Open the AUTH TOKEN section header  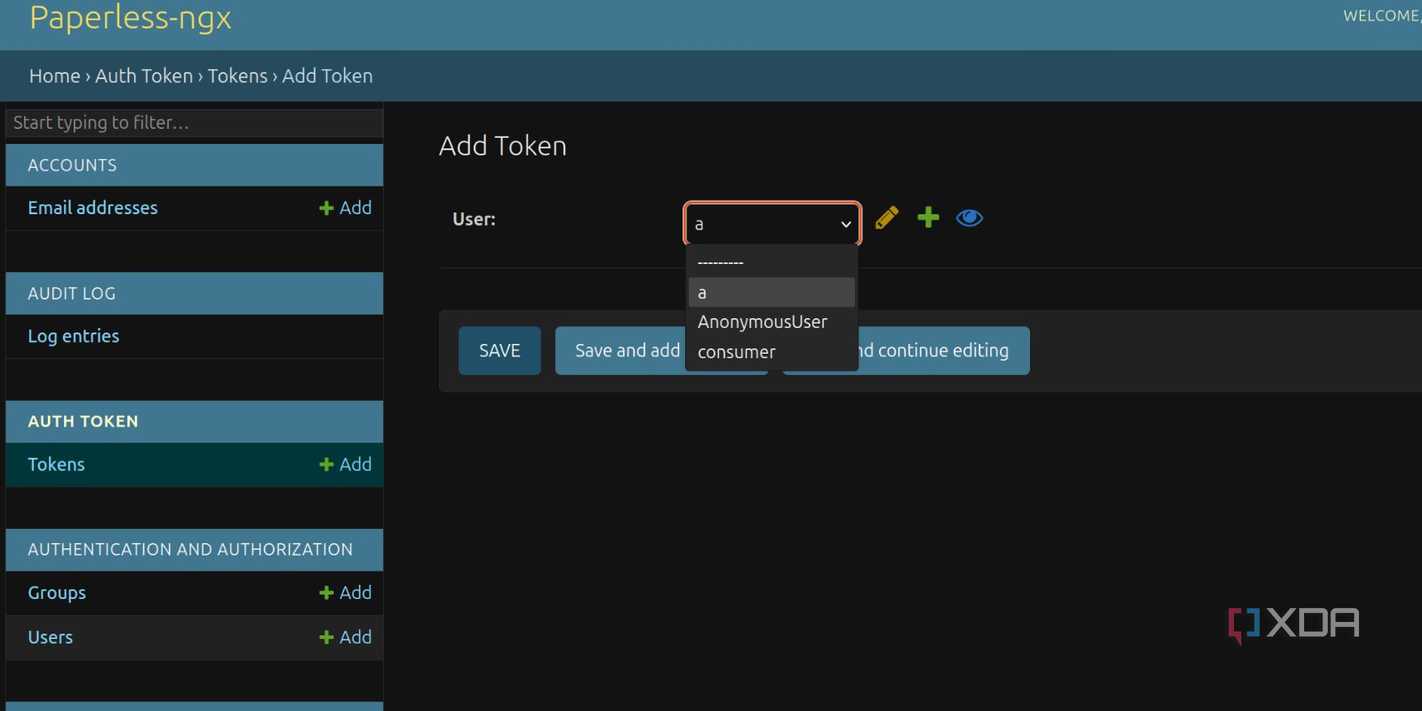click(83, 421)
